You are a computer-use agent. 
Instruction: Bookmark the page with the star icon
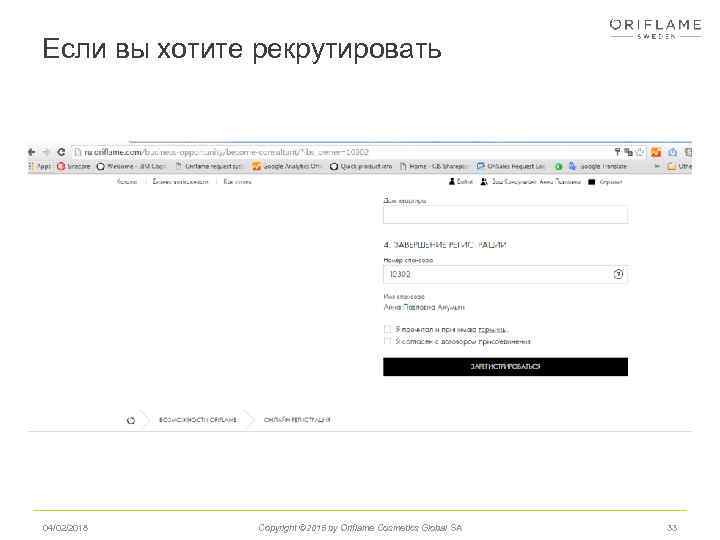(x=640, y=152)
